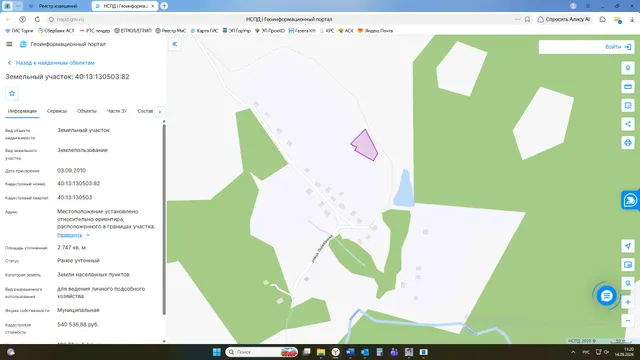Open a new browser tab
Screen dimensions: 640x360
click(164, 6)
